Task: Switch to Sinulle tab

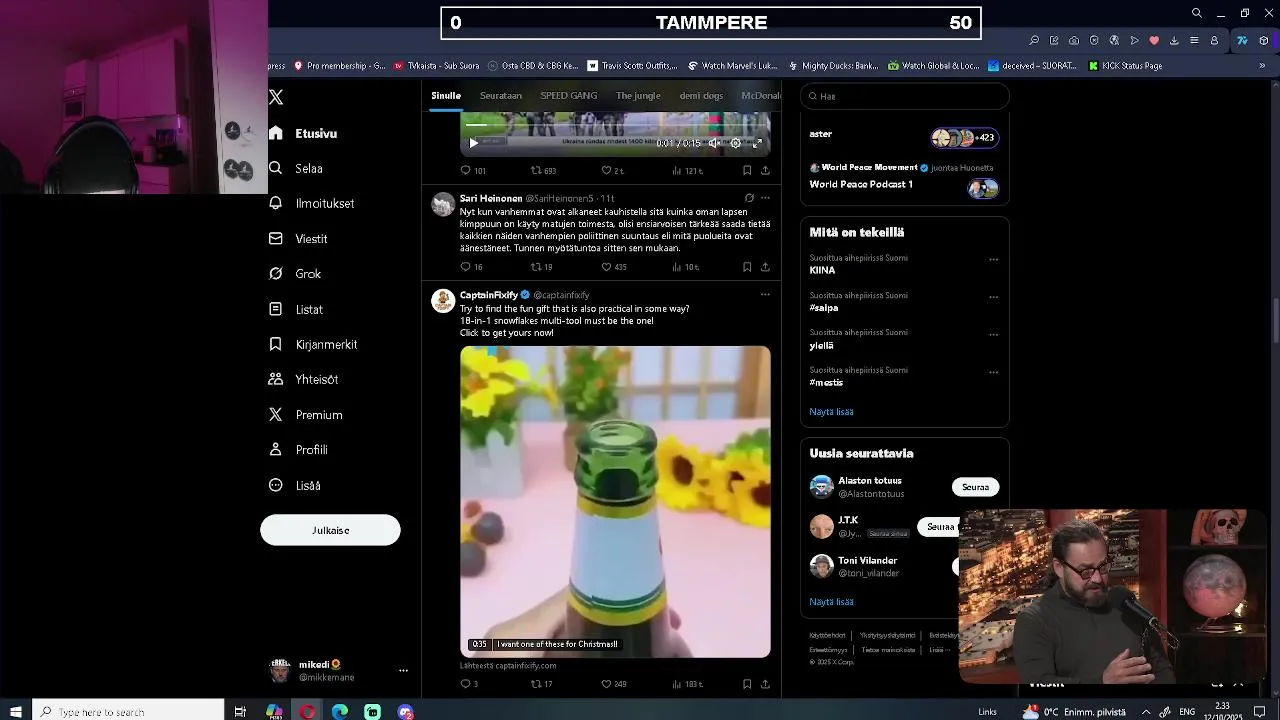Action: (x=446, y=96)
